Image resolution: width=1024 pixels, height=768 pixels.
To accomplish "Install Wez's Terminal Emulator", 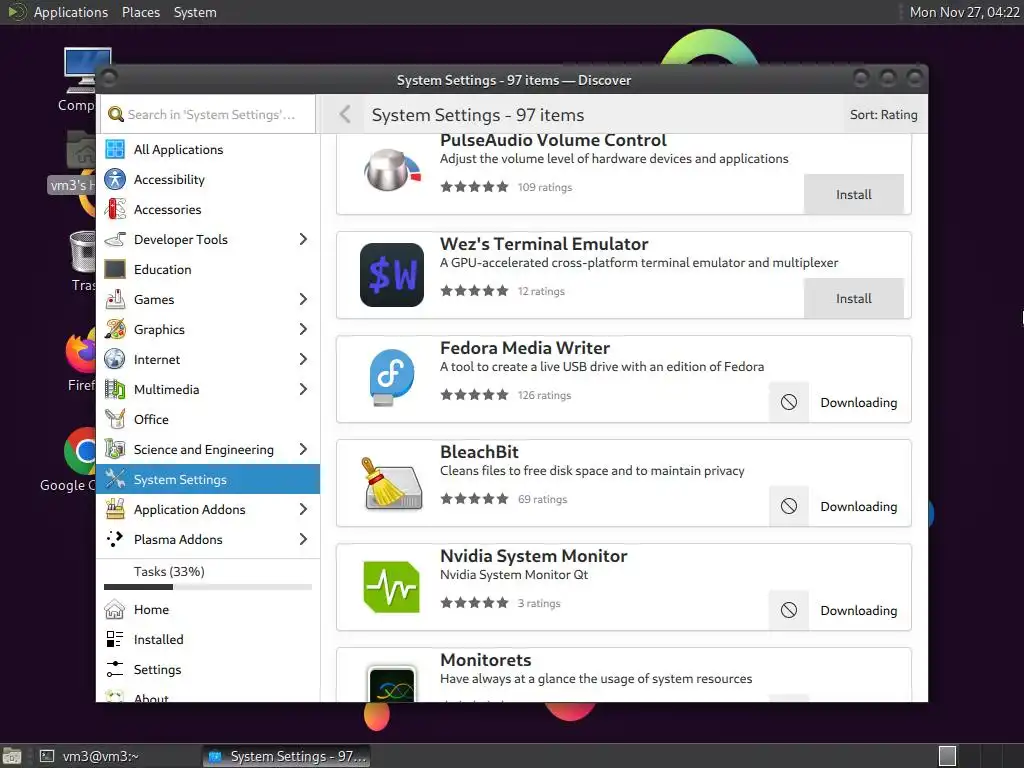I will (854, 298).
